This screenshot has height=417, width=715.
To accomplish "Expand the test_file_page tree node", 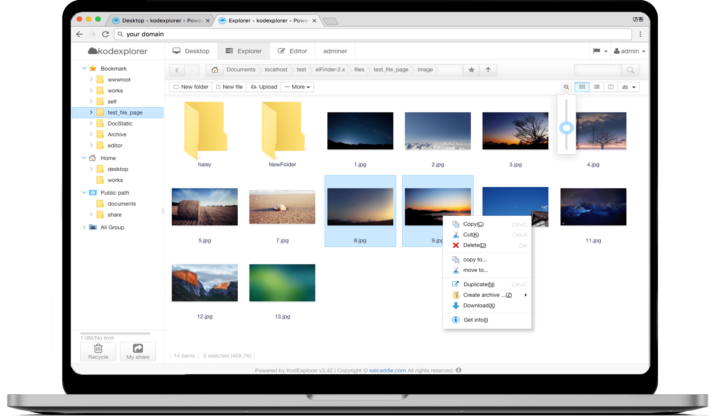I will [91, 112].
